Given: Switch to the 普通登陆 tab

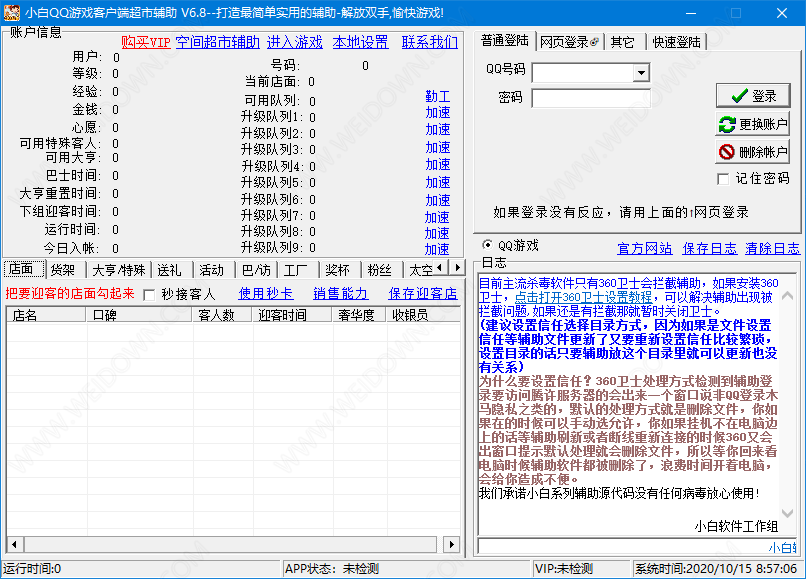Looking at the screenshot, I should point(504,41).
